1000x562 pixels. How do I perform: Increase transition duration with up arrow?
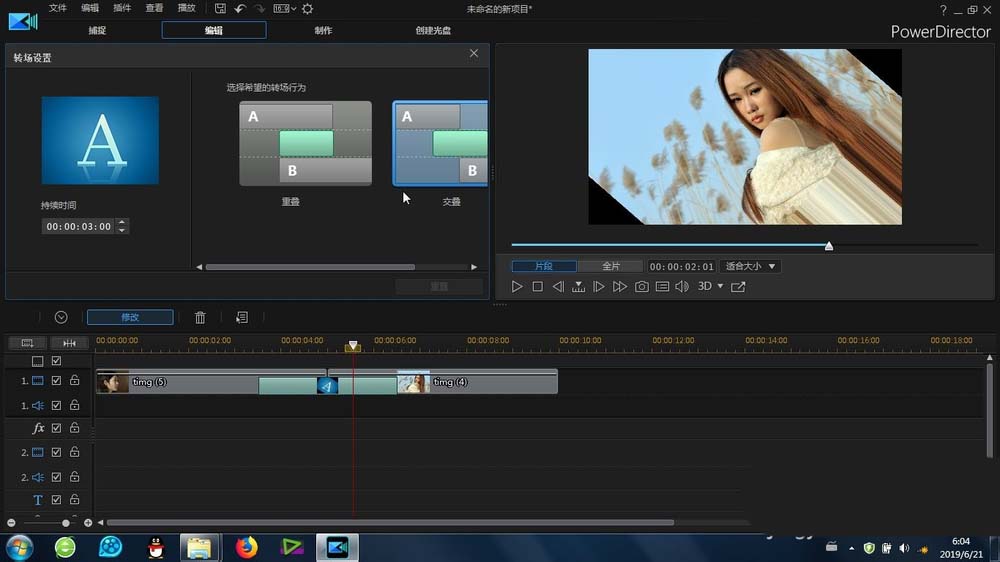click(x=122, y=223)
